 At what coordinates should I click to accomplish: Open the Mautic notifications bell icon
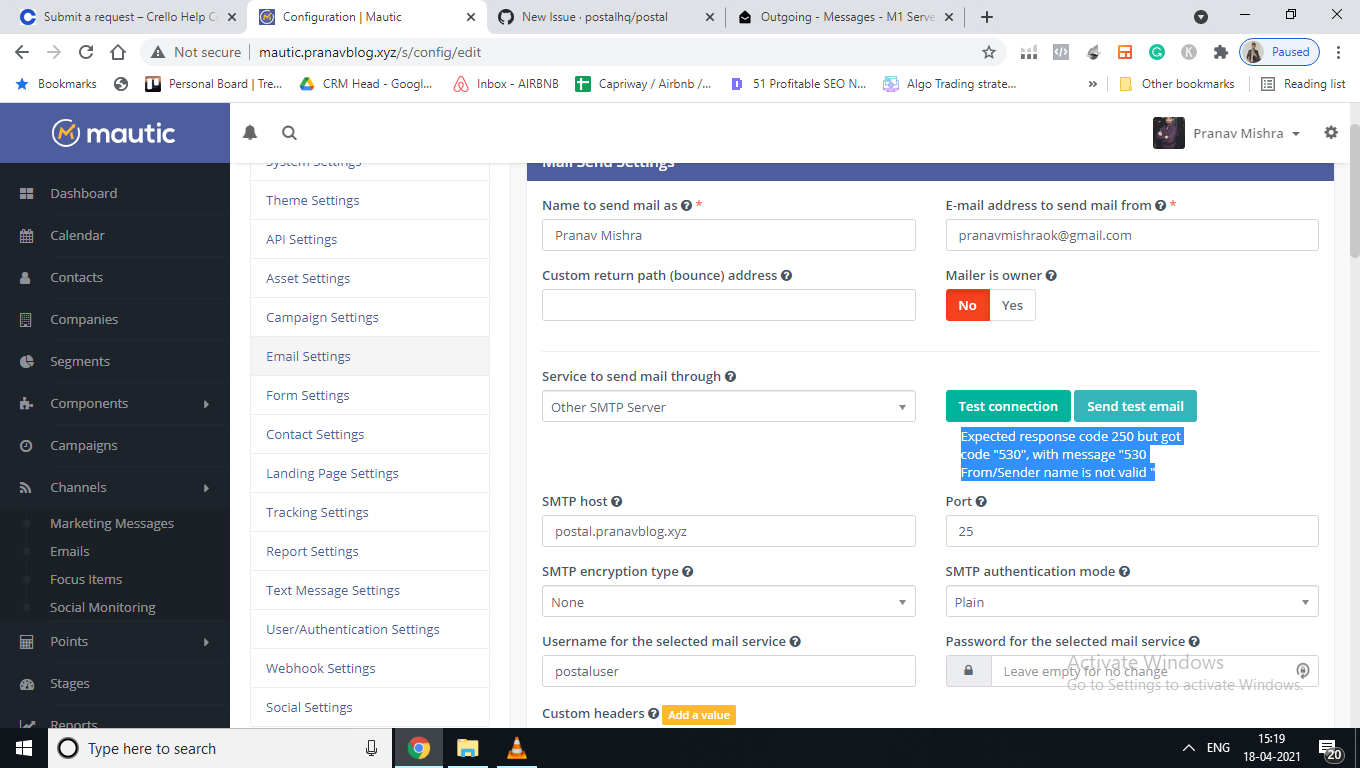pyautogui.click(x=249, y=132)
